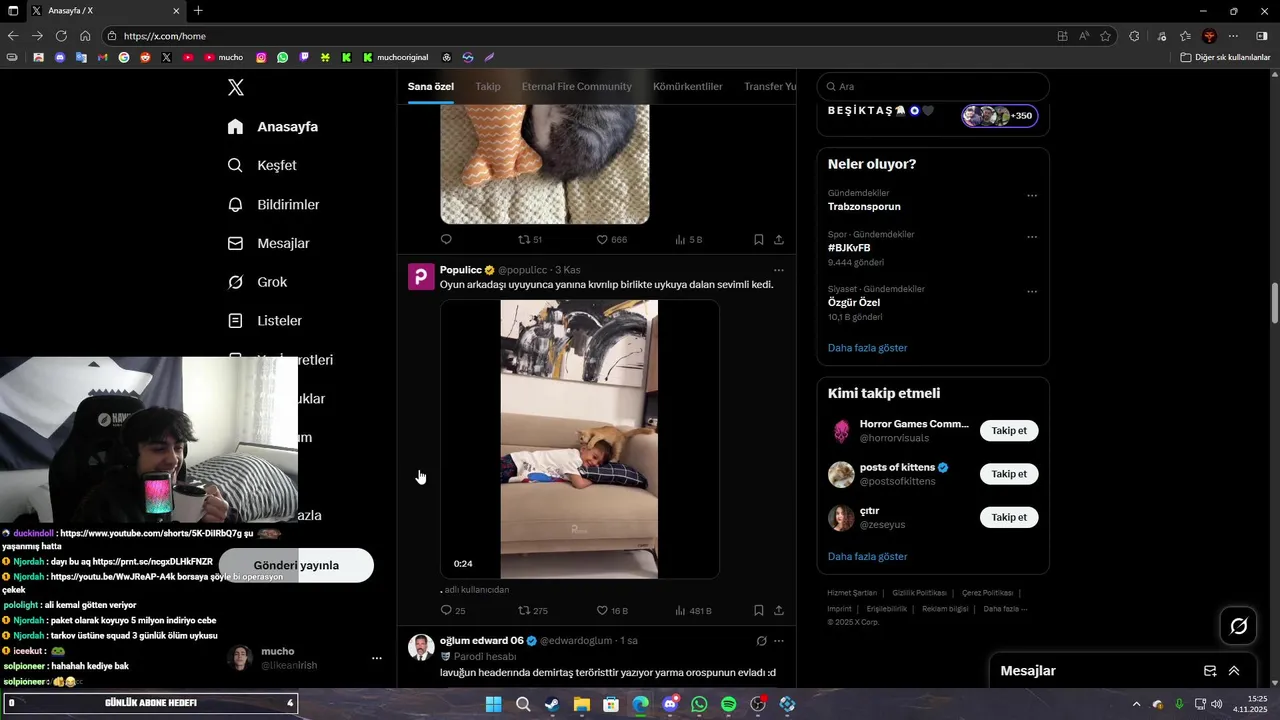Viewport: 1280px width, 720px height.
Task: Open Diğer sık kullanılanlar folder
Action: (x=1225, y=58)
